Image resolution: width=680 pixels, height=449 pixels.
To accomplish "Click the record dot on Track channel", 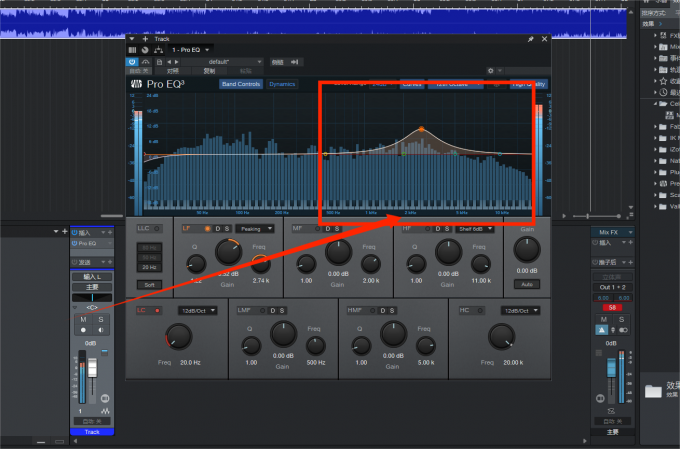I will click(x=83, y=330).
